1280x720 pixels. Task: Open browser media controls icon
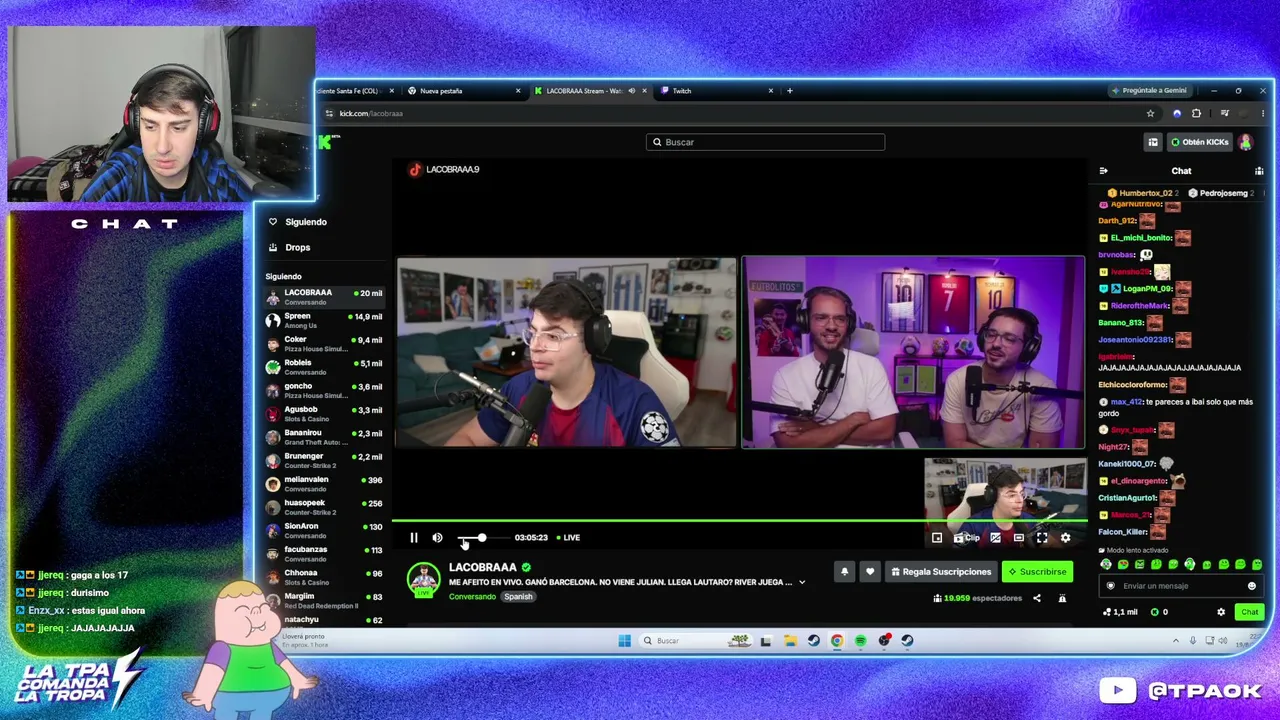tap(1224, 113)
